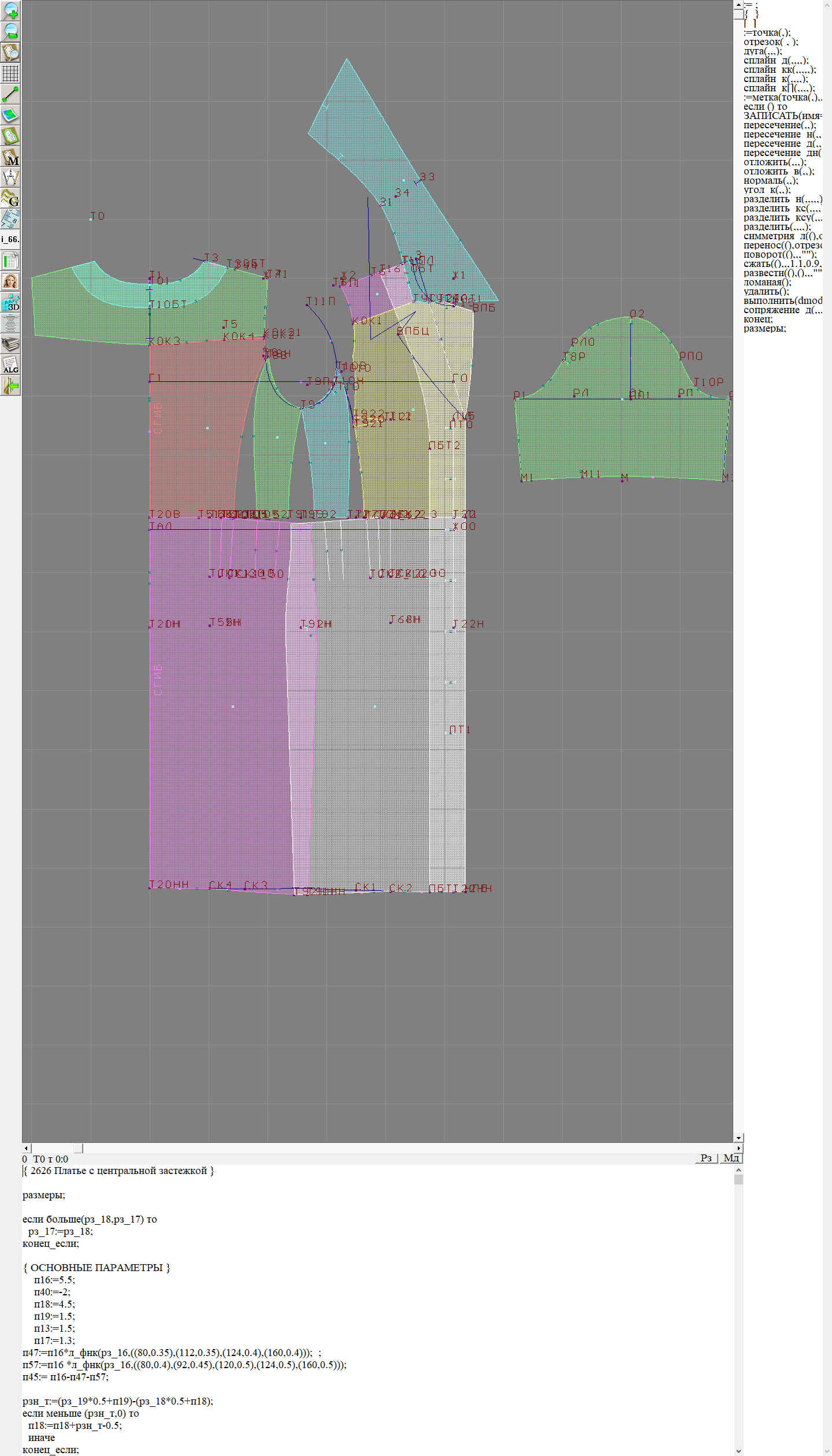The width and height of the screenshot is (832, 1456).
Task: Open the ALG algorithm icon
Action: [x=10, y=365]
